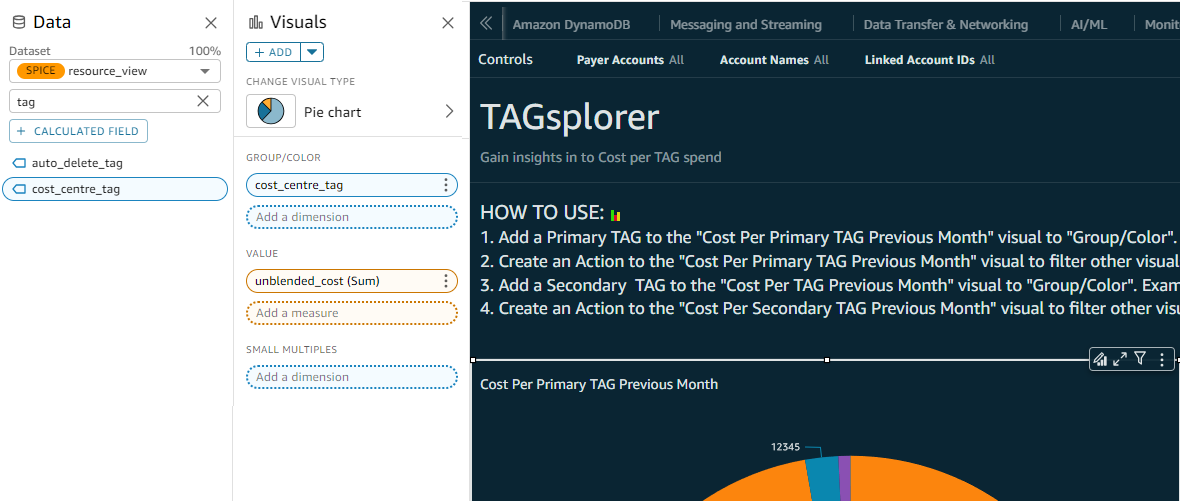This screenshot has width=1180, height=501.
Task: Open the Data Transfer & Networking tab
Action: tap(945, 24)
